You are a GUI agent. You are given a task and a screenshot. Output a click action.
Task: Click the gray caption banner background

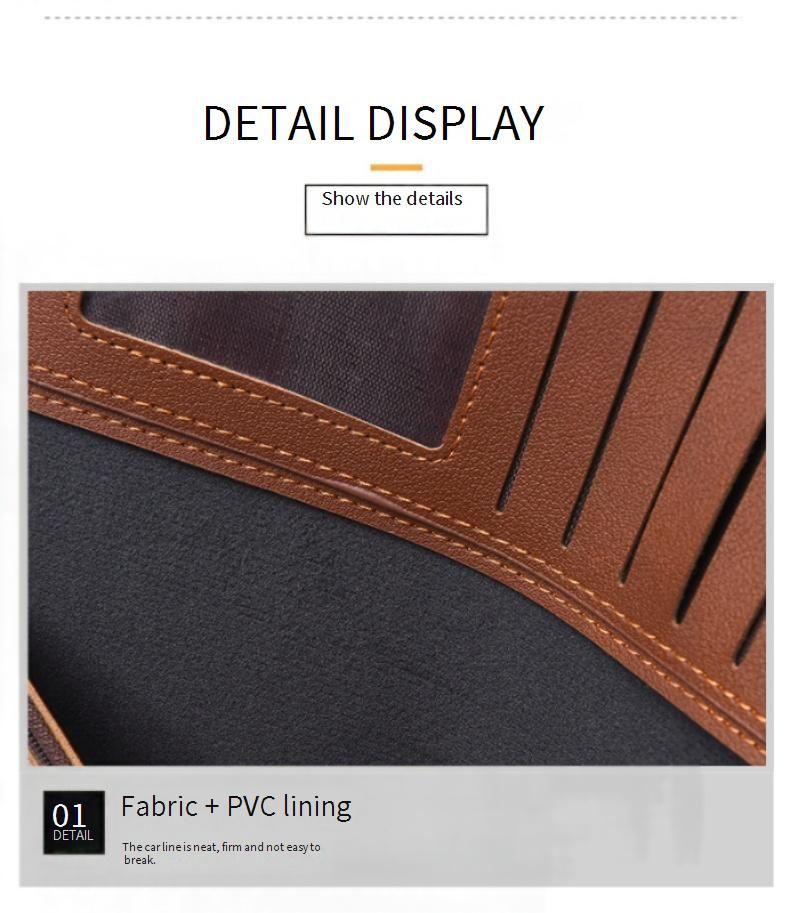[x=524, y=827]
